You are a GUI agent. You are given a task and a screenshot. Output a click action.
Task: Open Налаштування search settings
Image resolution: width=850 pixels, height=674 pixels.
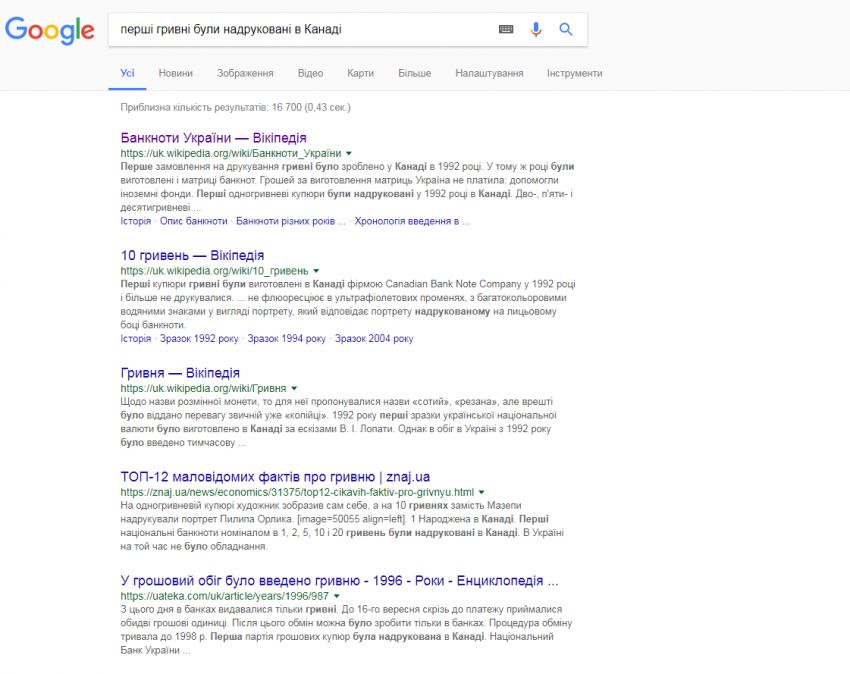click(x=490, y=73)
